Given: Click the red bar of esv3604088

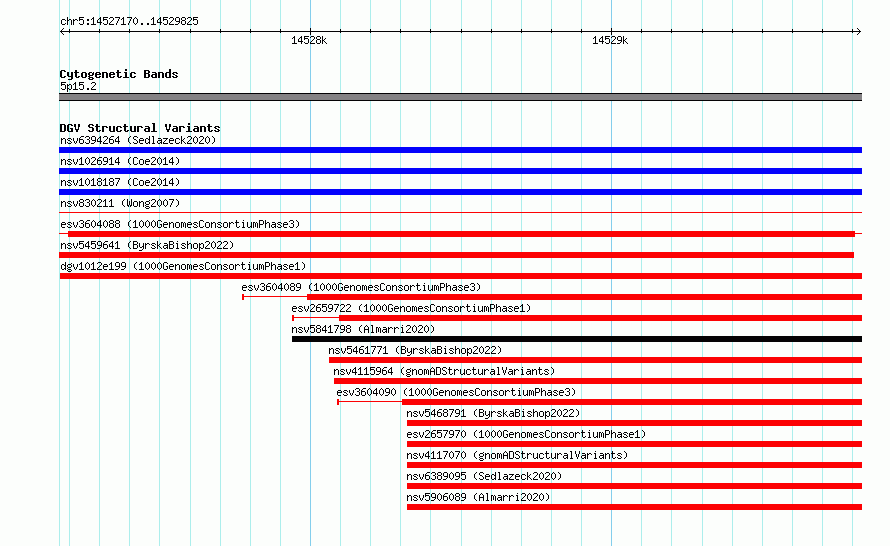Looking at the screenshot, I should click(461, 234).
